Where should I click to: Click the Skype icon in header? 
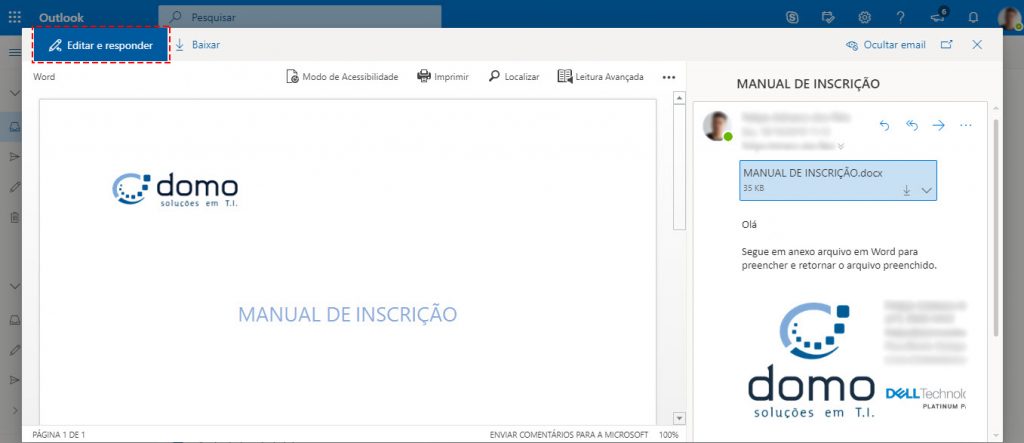tap(792, 18)
